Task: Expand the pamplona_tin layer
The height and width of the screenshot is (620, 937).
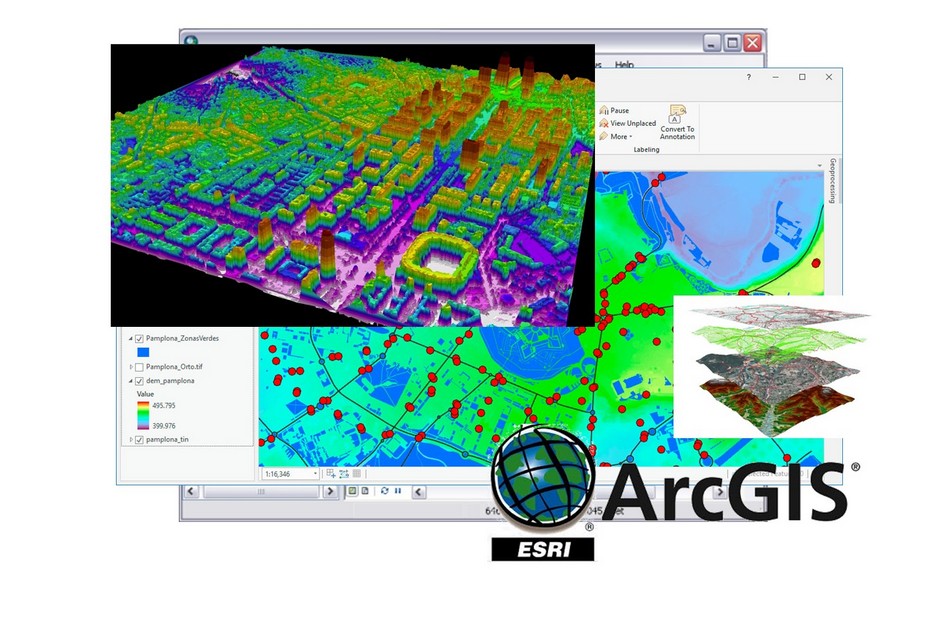Action: 131,440
